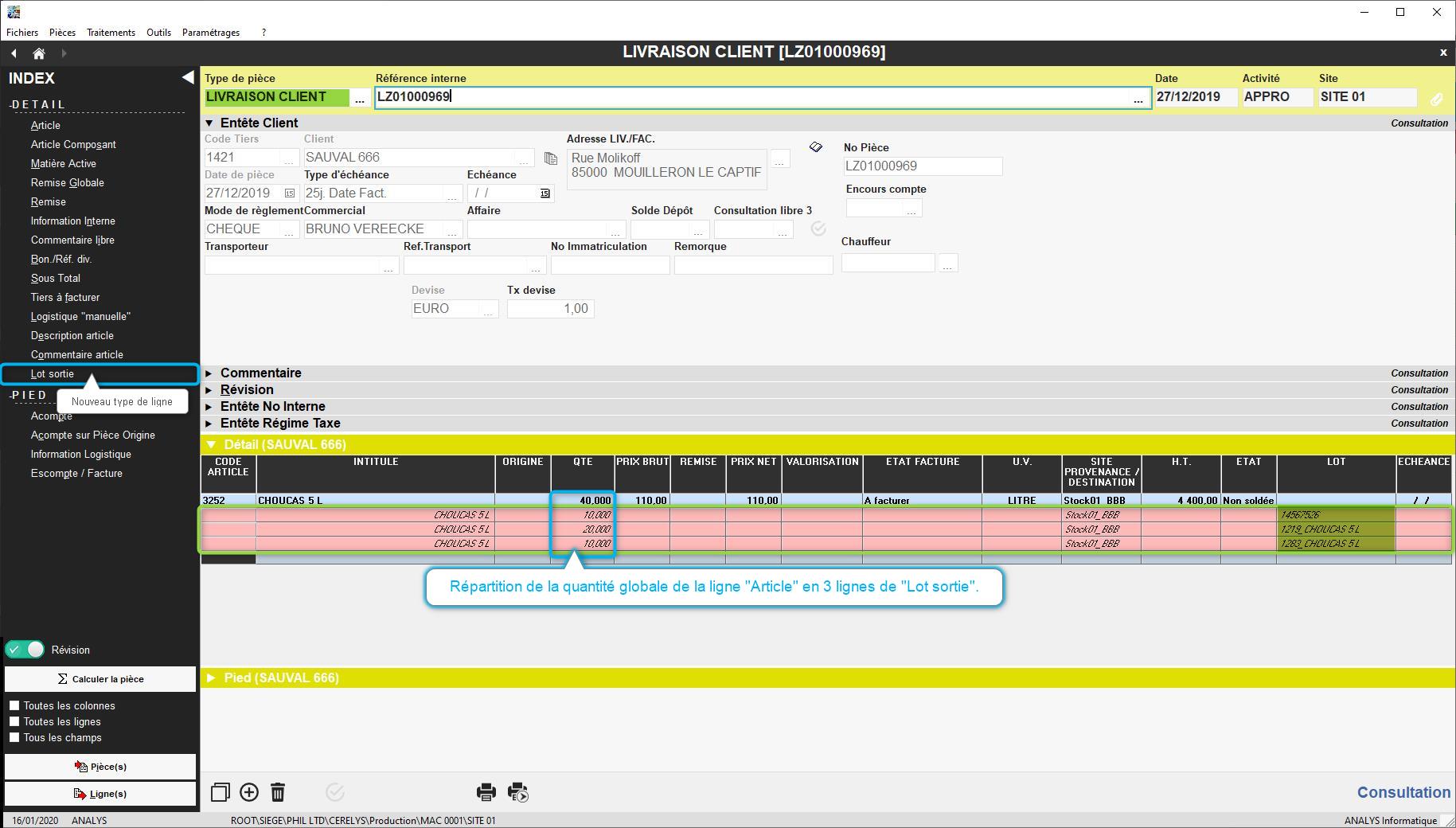
Task: Delete using the trash bin icon
Action: 278,792
